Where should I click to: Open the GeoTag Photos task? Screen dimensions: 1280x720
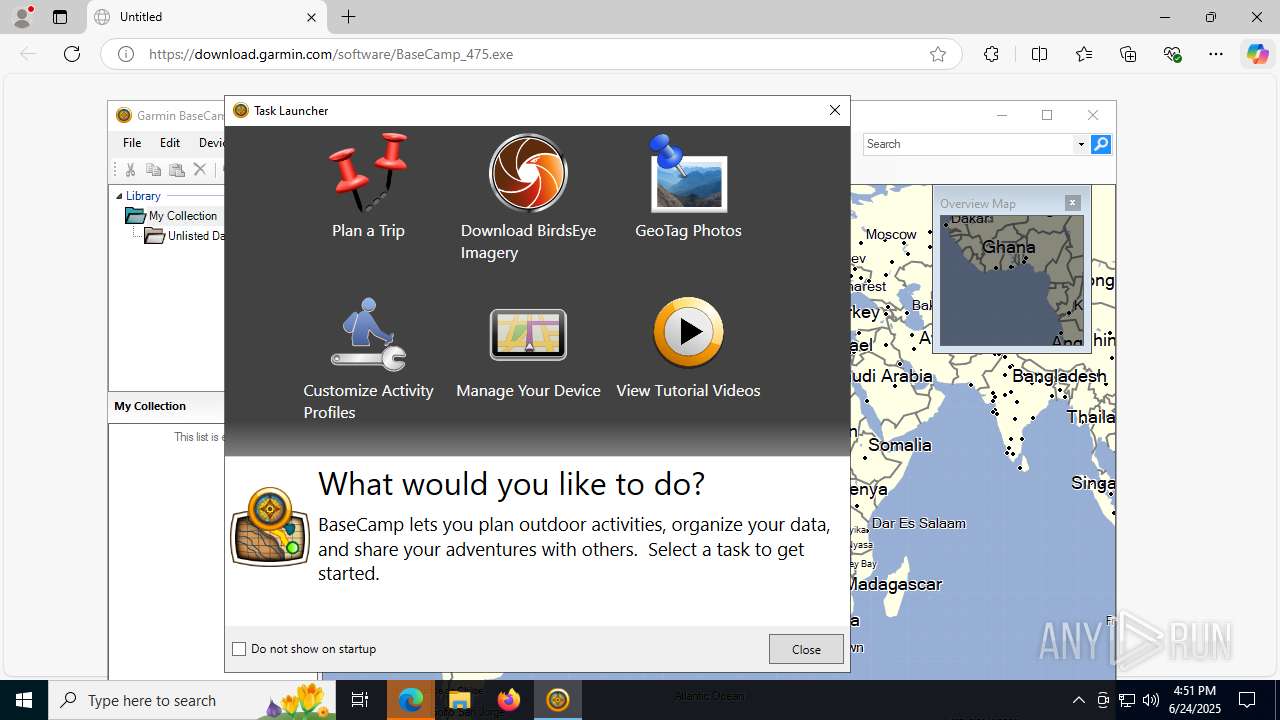[688, 186]
